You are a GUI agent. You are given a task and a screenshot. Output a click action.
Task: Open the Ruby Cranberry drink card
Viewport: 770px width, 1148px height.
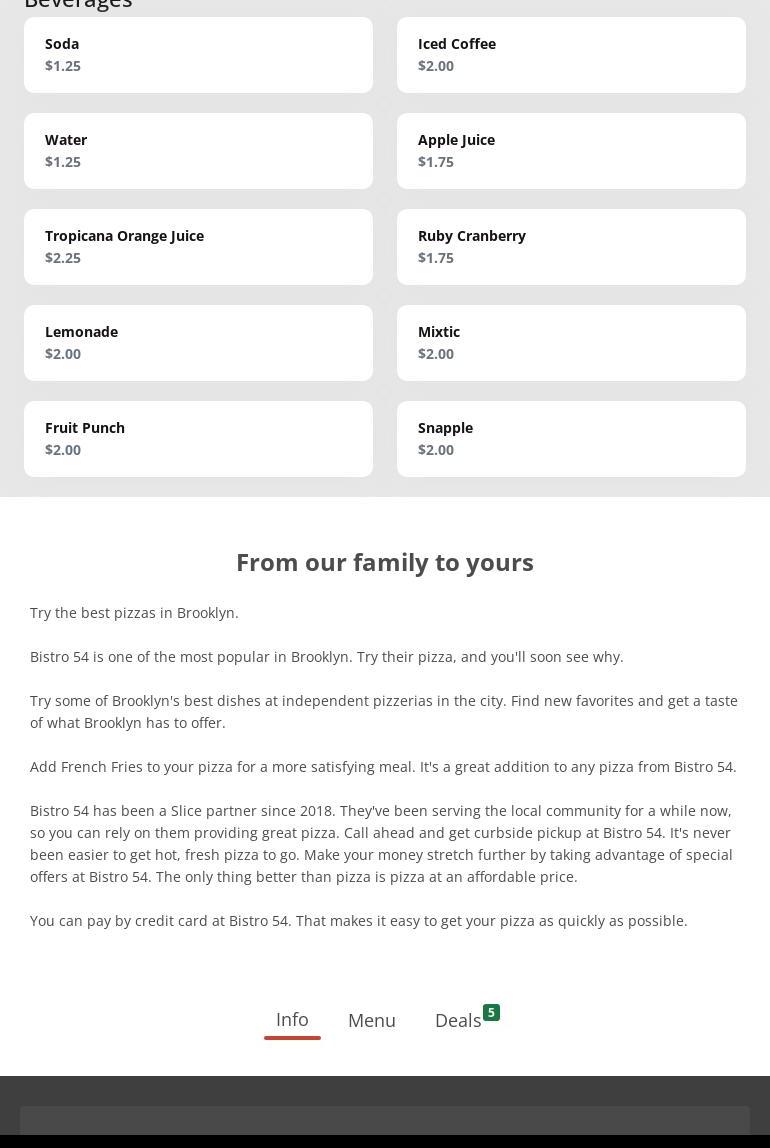click(x=571, y=247)
